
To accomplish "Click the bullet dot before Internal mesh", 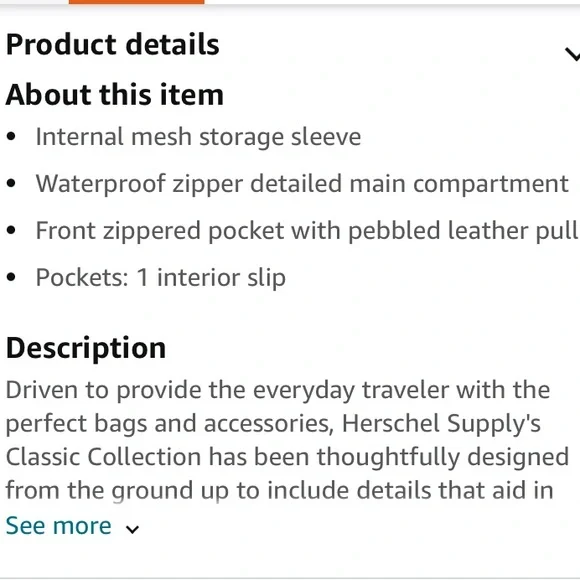I will pyautogui.click(x=11, y=136).
